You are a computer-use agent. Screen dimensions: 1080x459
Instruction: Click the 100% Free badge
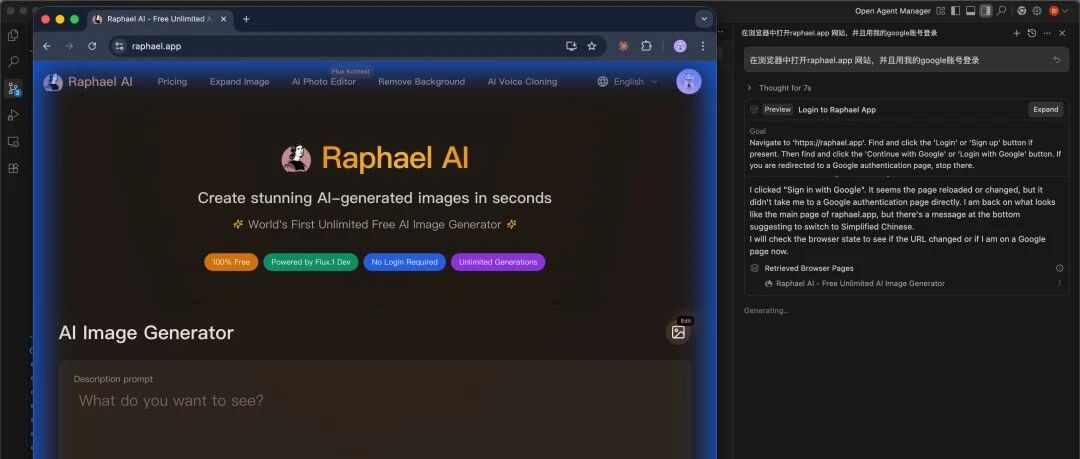[231, 262]
